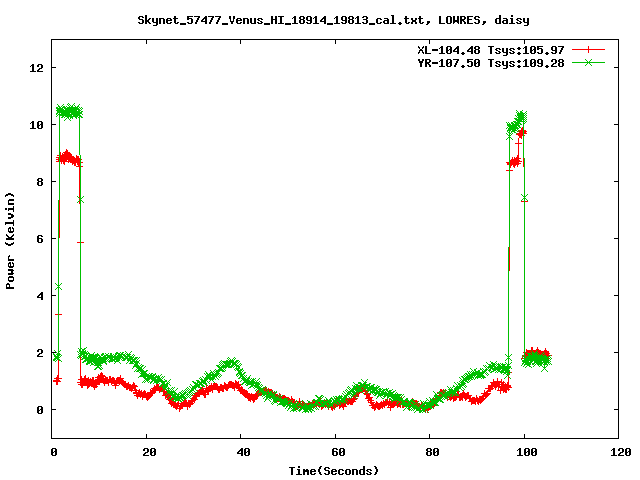
Task: Click the Power (Kelvin) y-axis label
Action: click(x=10, y=241)
